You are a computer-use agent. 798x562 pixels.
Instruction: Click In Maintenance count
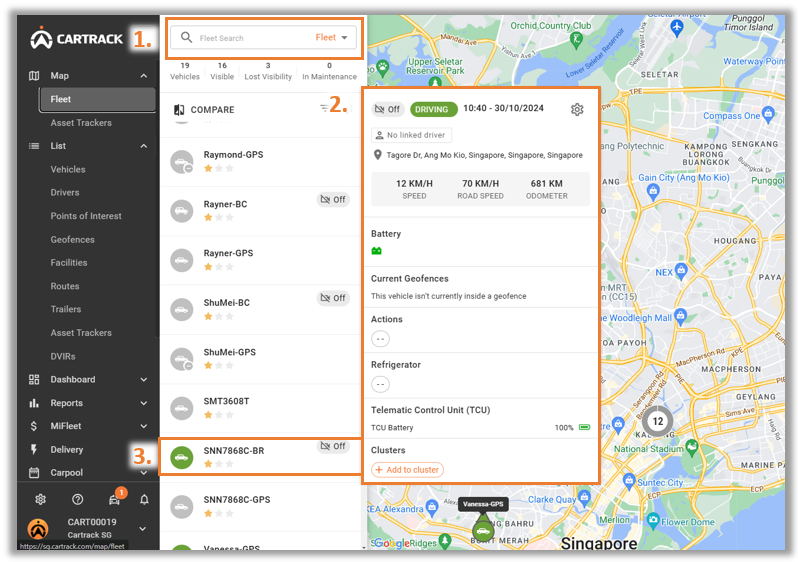pos(329,71)
